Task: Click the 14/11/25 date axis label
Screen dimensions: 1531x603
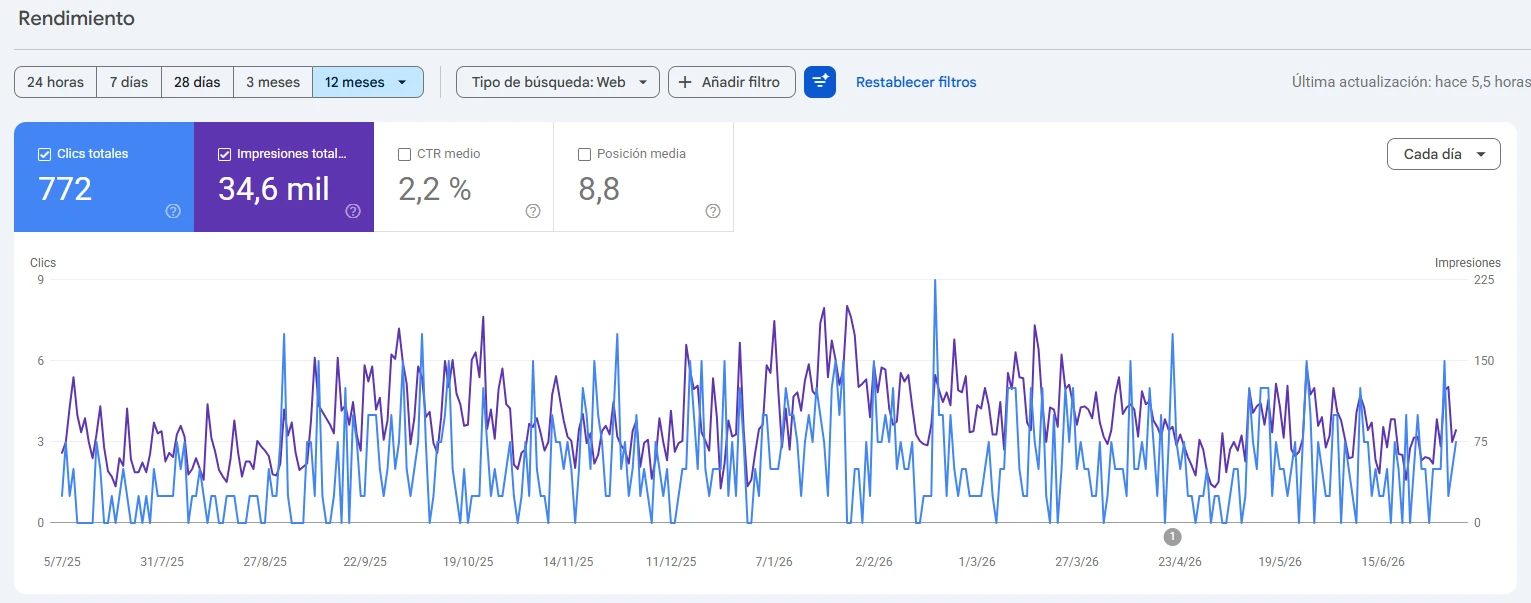Action: tap(568, 562)
